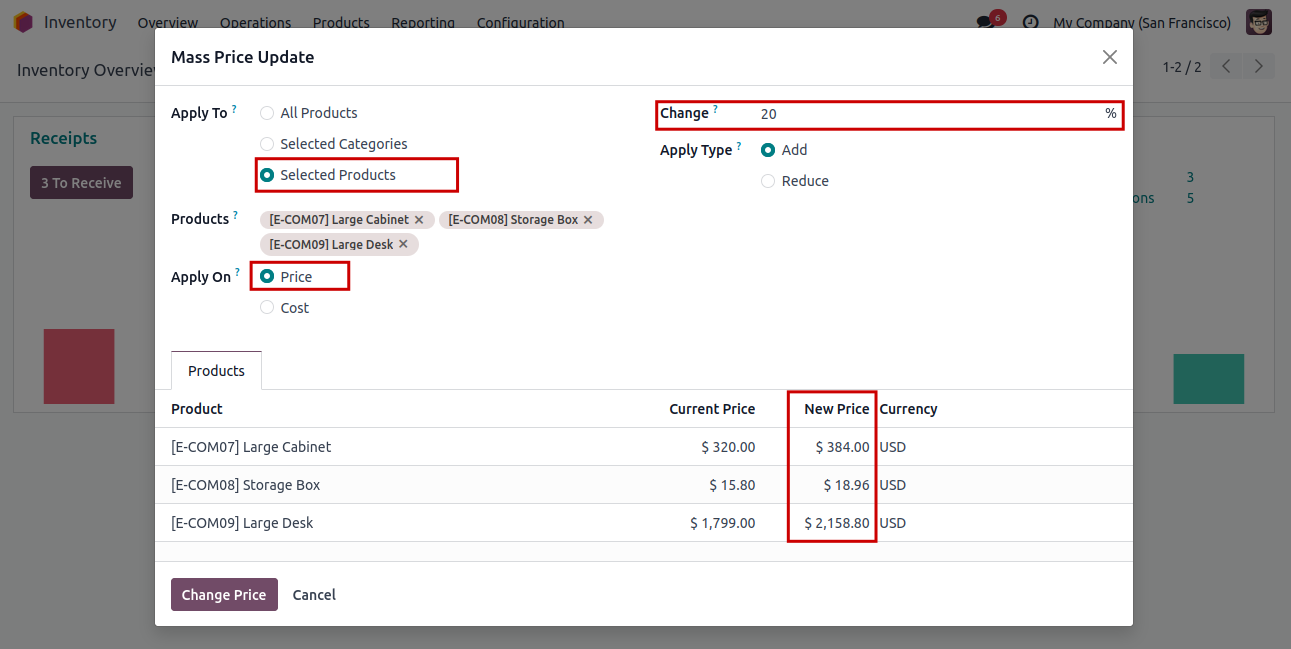Open the activities clock icon

click(x=1030, y=22)
